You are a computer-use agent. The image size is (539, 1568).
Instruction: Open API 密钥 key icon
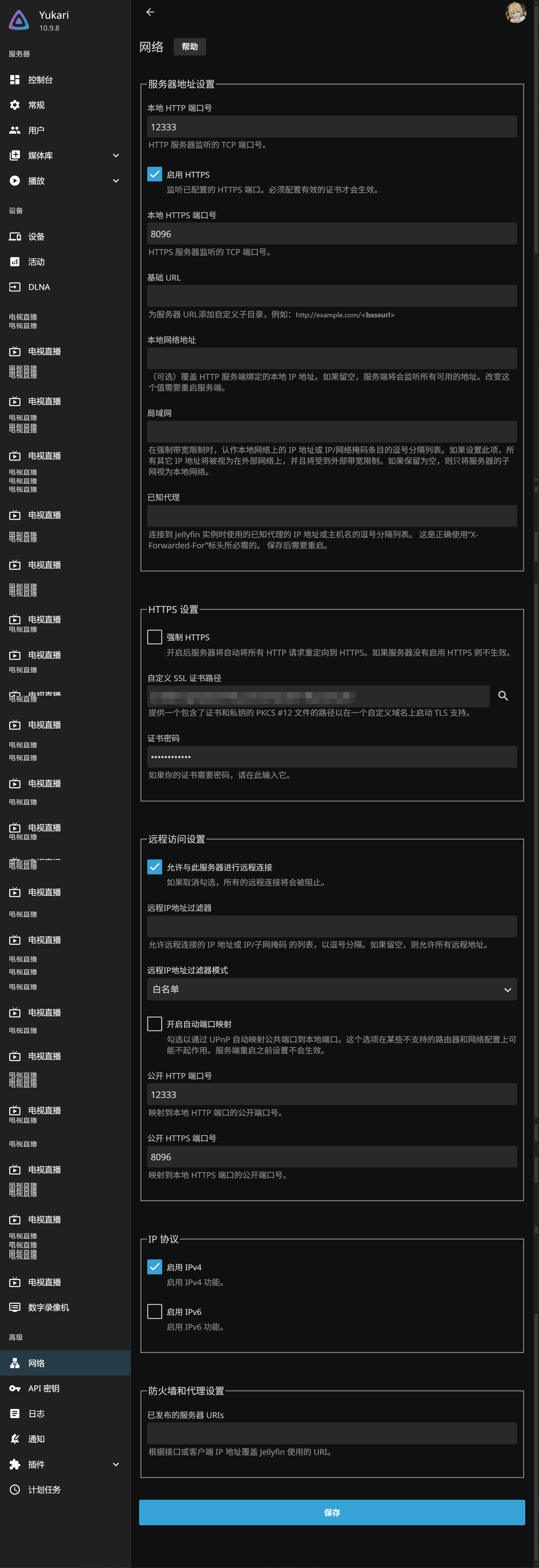coord(15,1388)
